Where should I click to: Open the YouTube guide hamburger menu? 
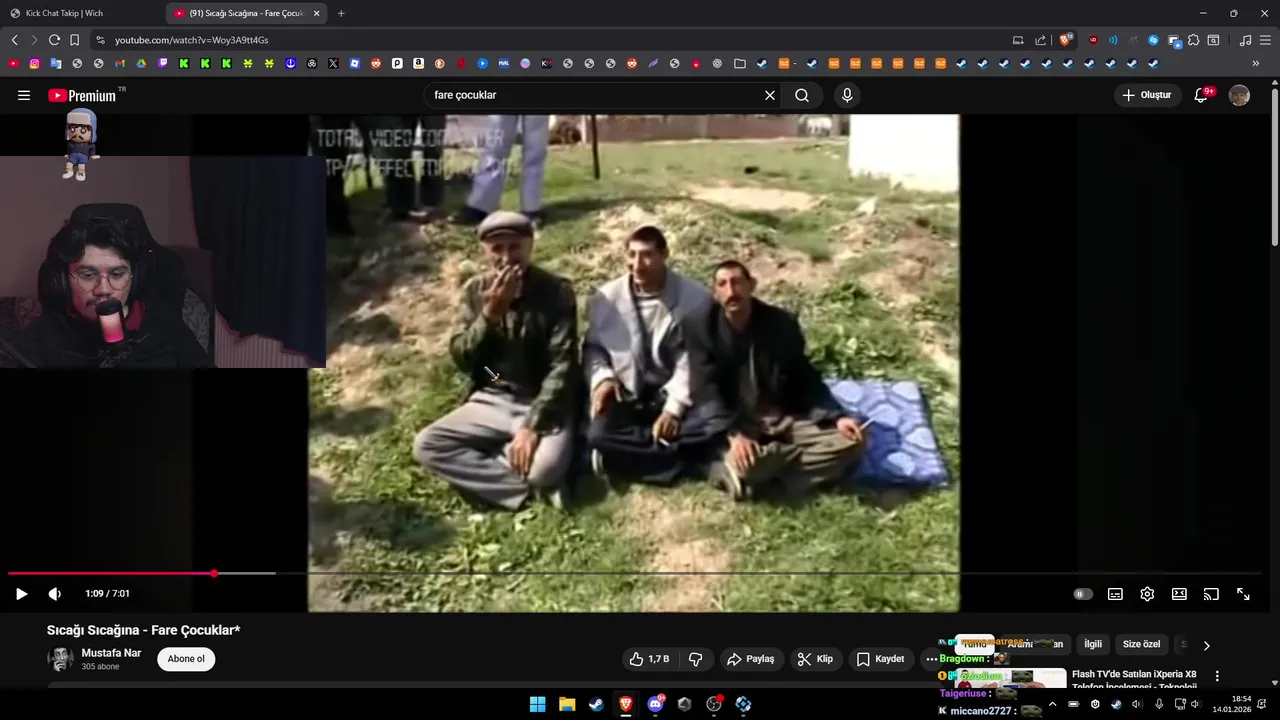pos(24,95)
